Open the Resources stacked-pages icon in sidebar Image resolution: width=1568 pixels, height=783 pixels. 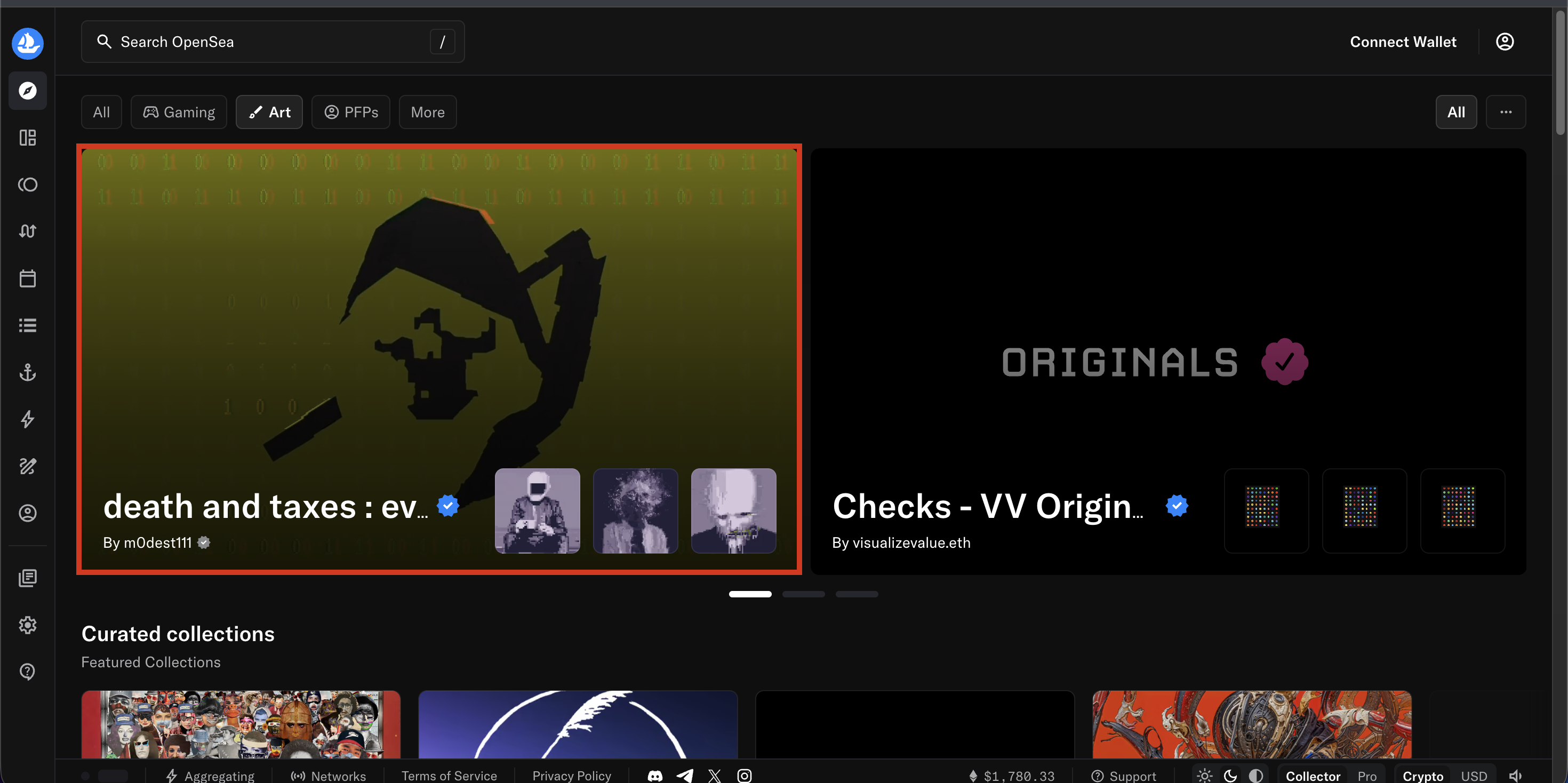point(27,578)
